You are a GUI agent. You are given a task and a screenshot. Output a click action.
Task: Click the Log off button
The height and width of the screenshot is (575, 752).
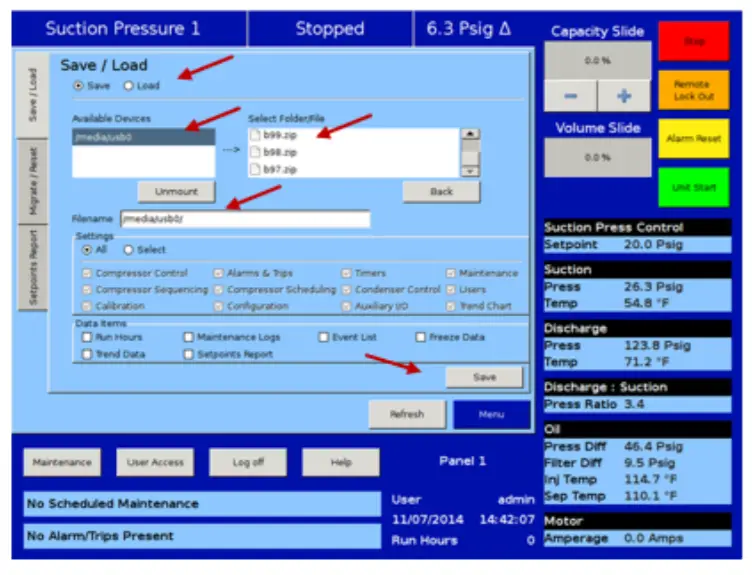click(248, 462)
